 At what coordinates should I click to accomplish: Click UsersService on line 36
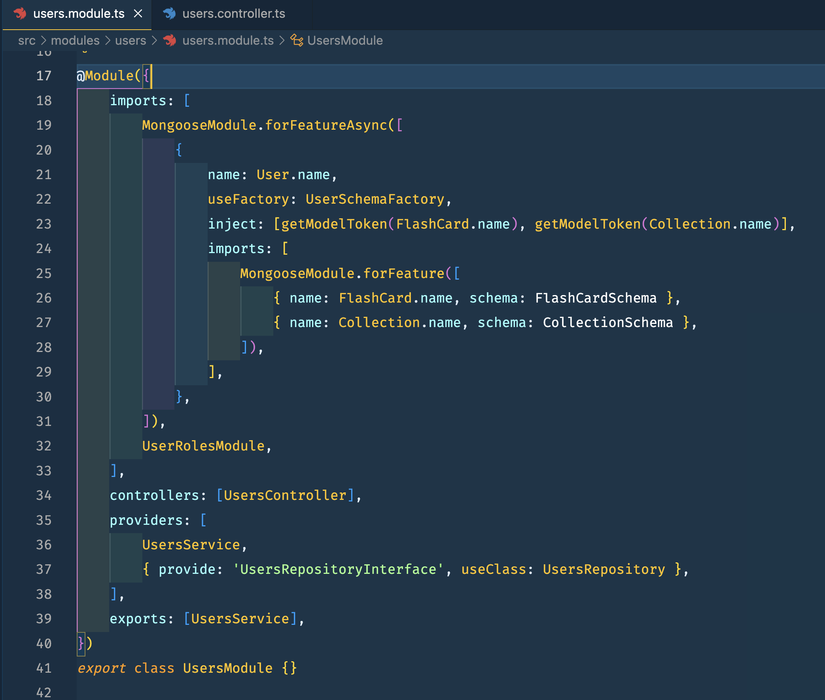point(191,545)
